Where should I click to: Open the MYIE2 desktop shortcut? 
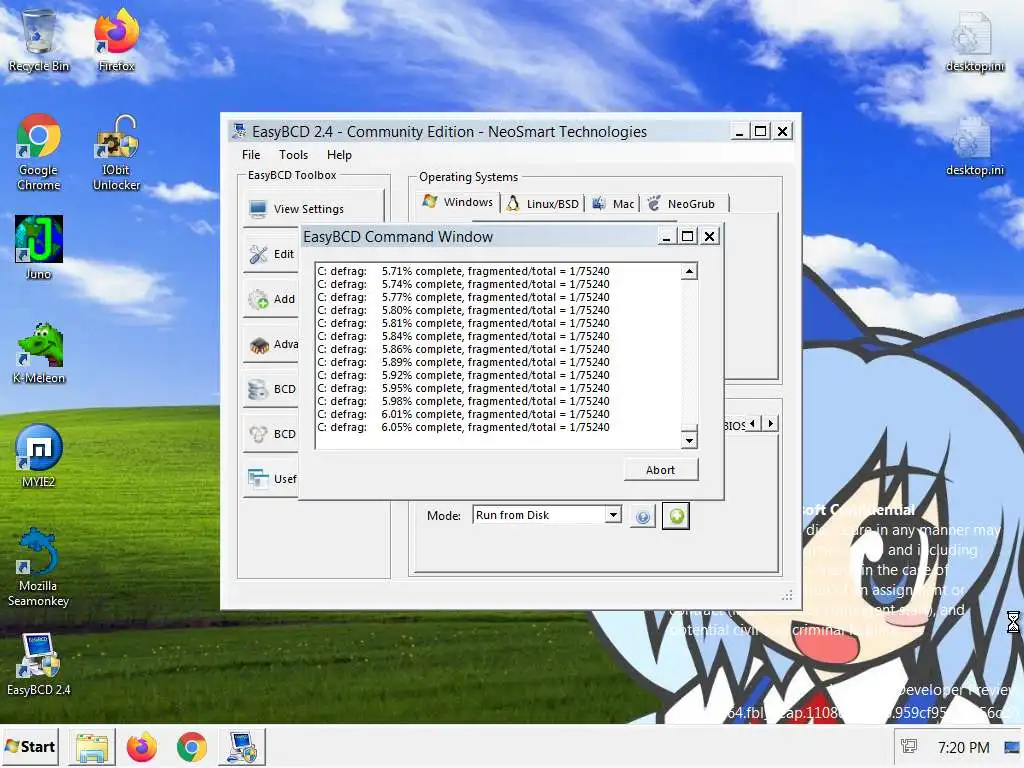39,456
